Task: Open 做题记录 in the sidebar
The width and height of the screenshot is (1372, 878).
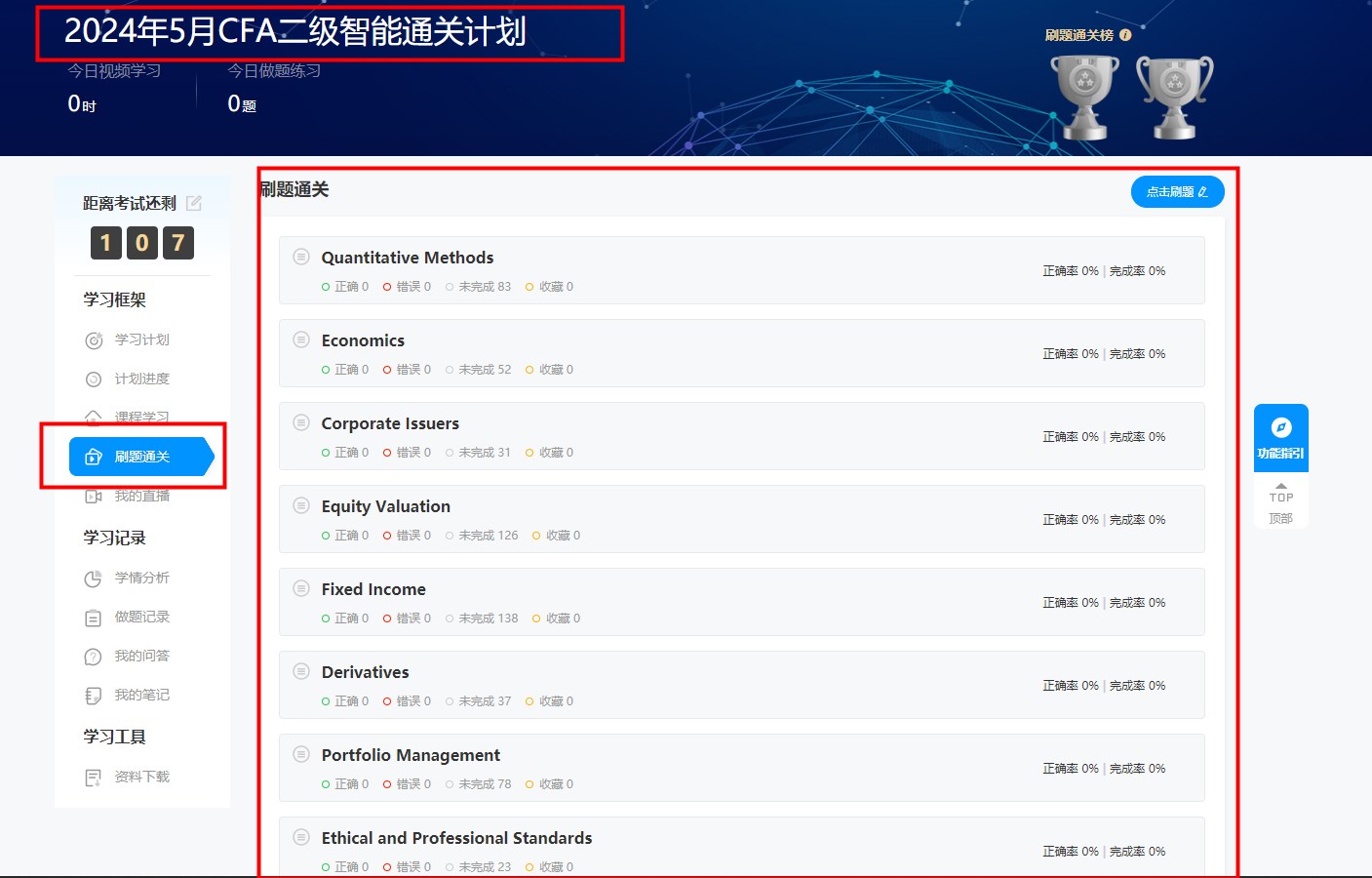Action: point(142,617)
